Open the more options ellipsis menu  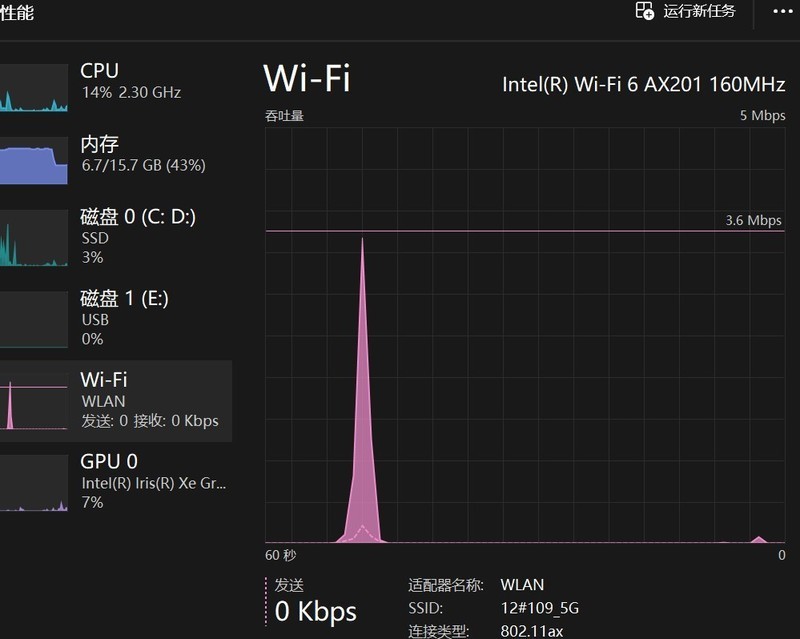[783, 11]
